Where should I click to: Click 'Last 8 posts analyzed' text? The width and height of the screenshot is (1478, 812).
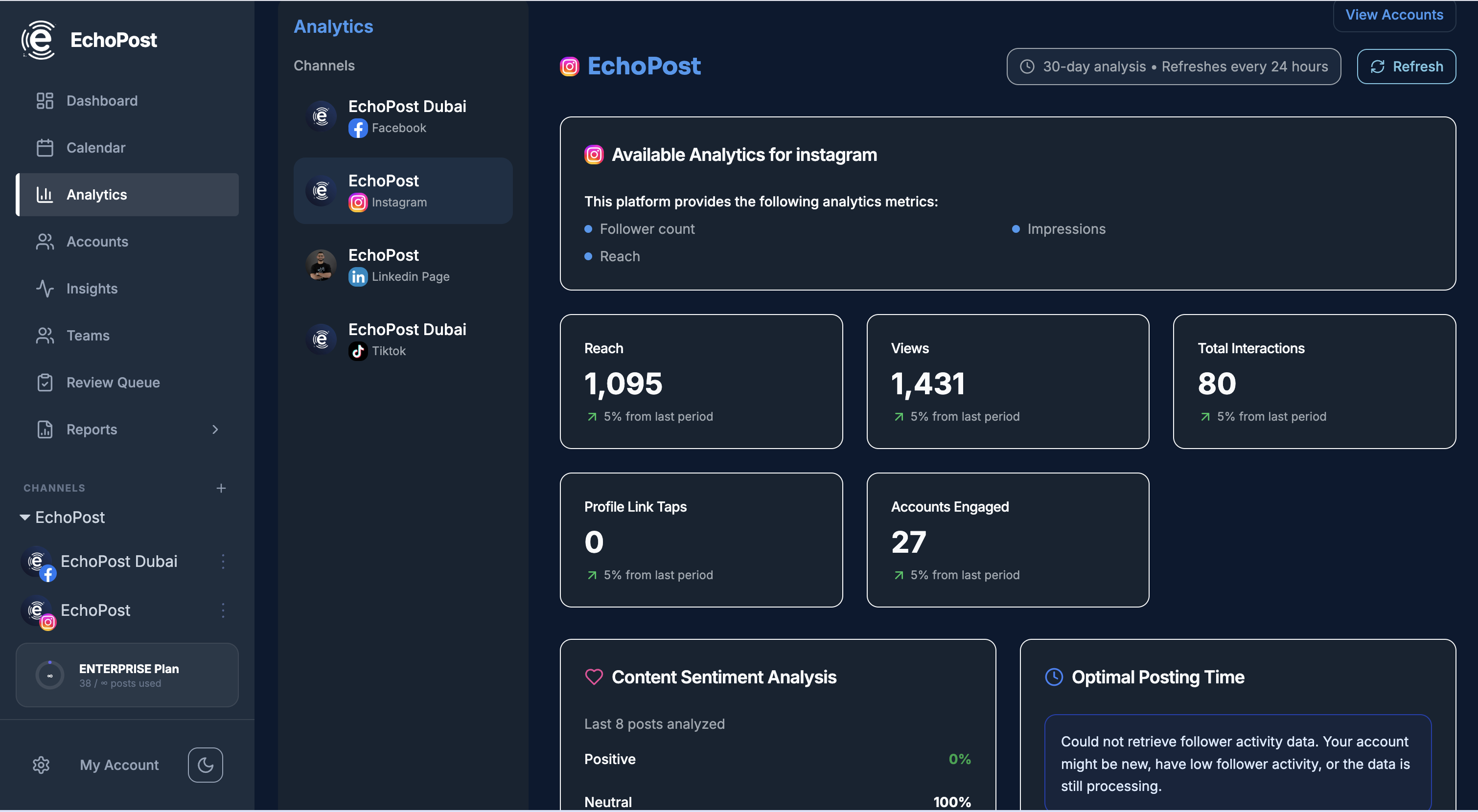tap(654, 724)
